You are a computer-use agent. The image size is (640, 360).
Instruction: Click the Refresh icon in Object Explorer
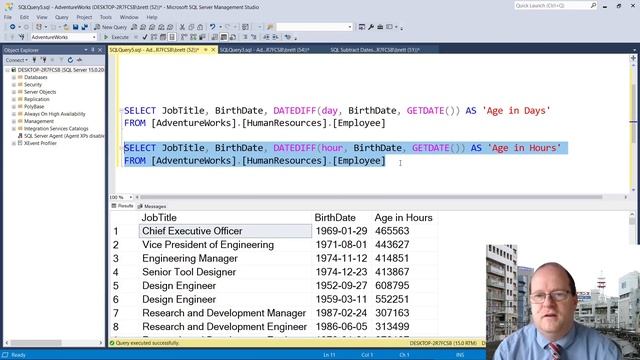point(70,60)
